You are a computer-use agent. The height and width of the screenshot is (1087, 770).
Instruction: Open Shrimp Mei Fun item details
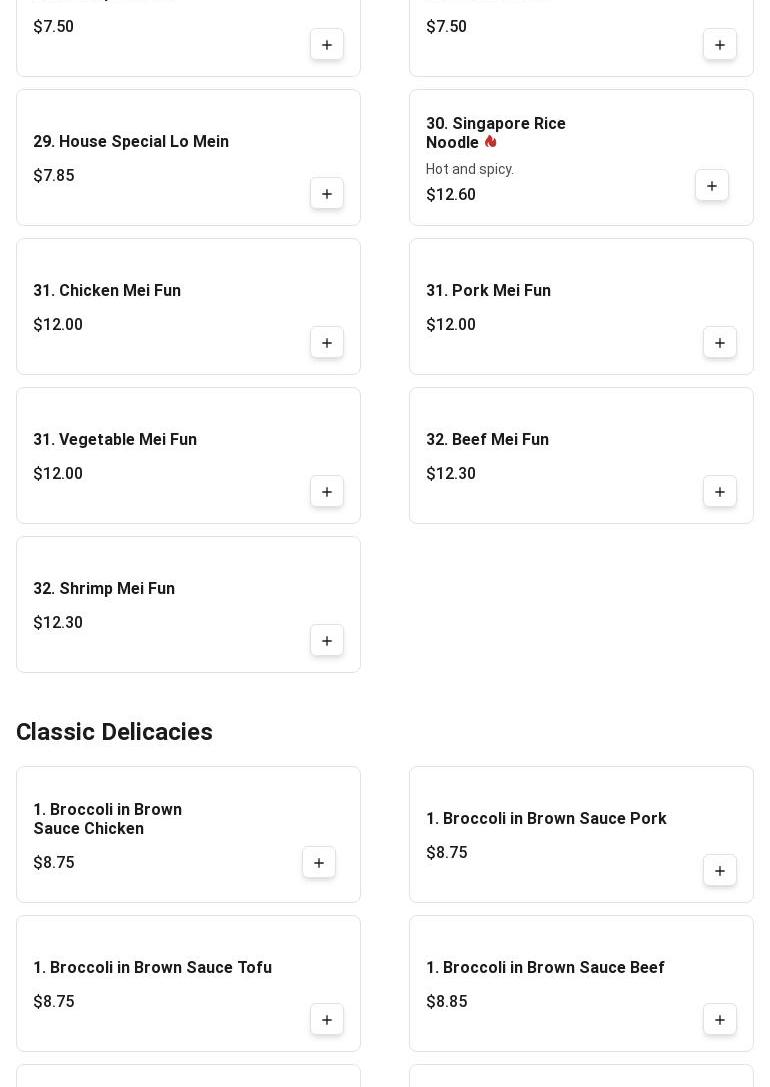coord(104,589)
